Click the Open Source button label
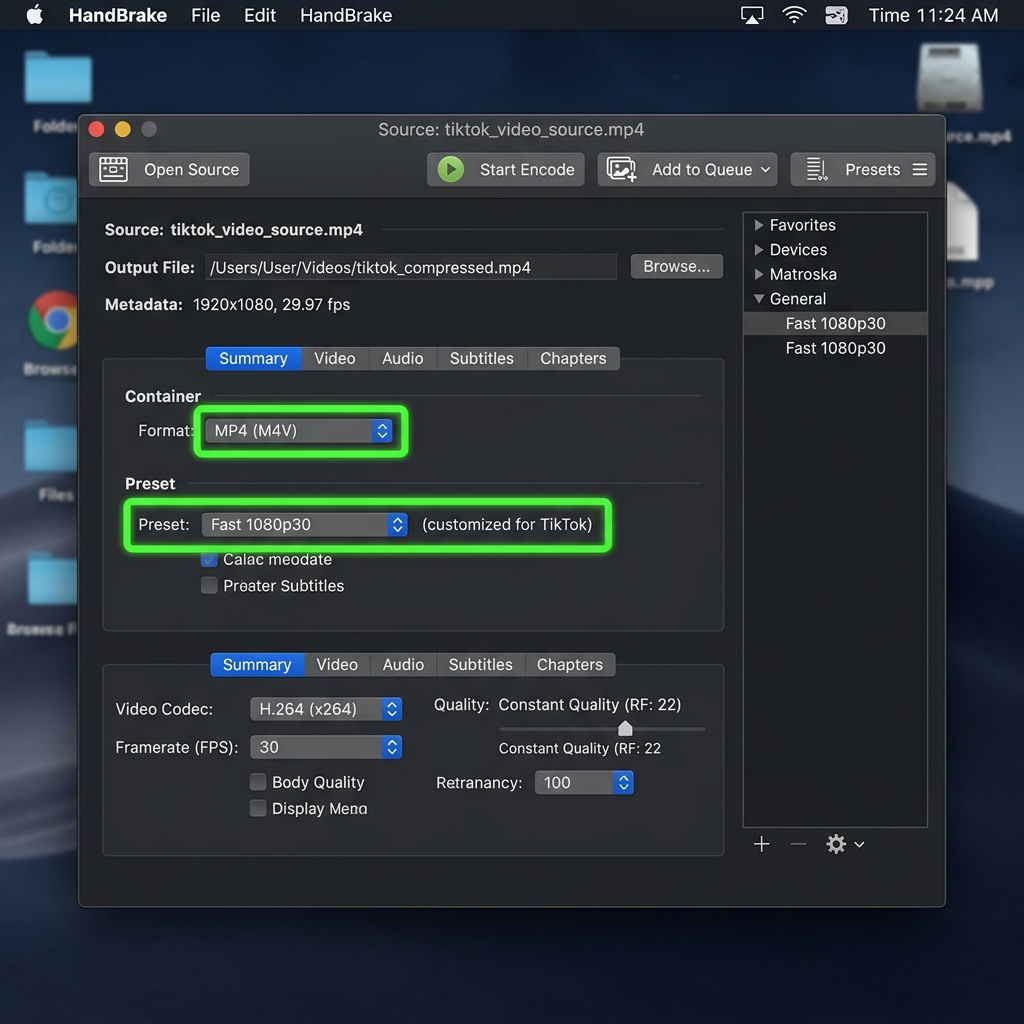Image resolution: width=1024 pixels, height=1024 pixels. [x=191, y=170]
